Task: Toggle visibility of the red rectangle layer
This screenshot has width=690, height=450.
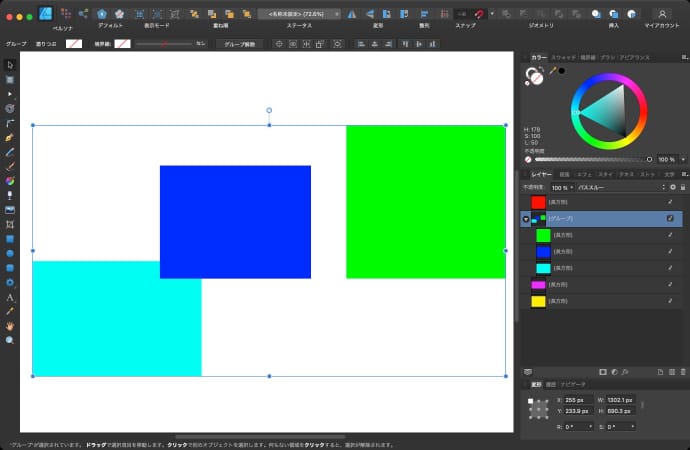Action: [670, 202]
